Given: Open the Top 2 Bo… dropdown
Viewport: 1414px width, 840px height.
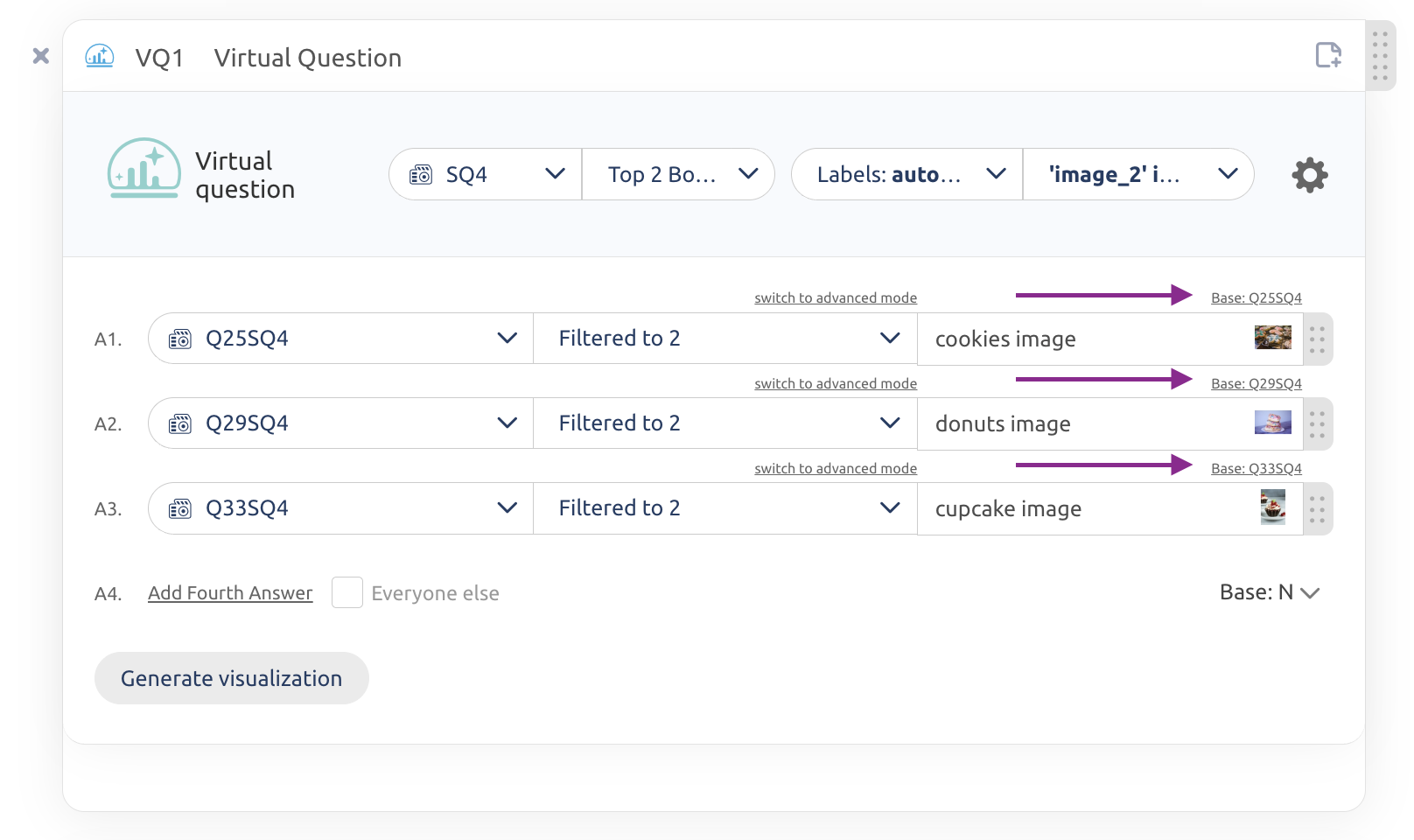Looking at the screenshot, I should click(x=678, y=174).
